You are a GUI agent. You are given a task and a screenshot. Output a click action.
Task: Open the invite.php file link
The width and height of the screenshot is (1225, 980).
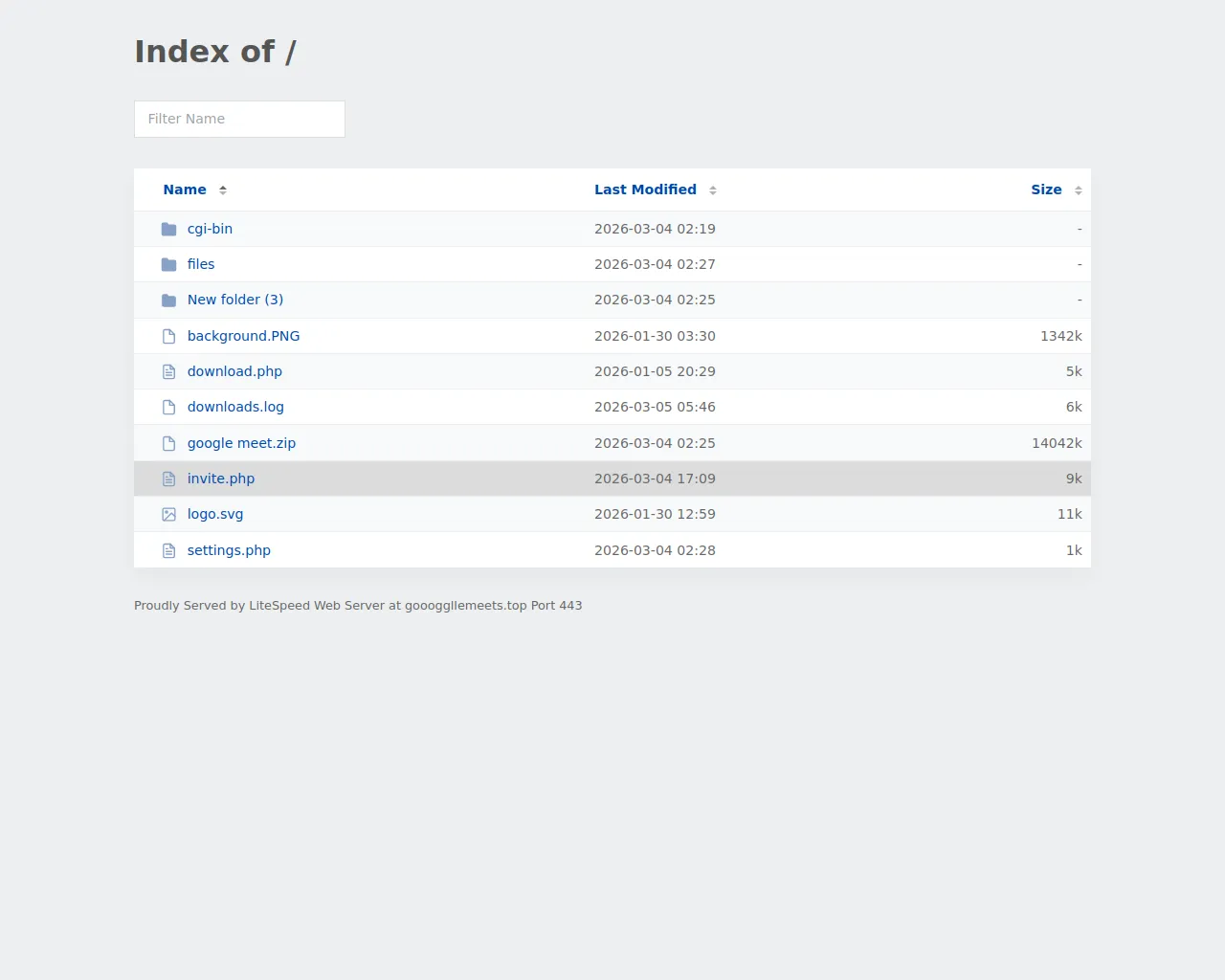pyautogui.click(x=221, y=479)
